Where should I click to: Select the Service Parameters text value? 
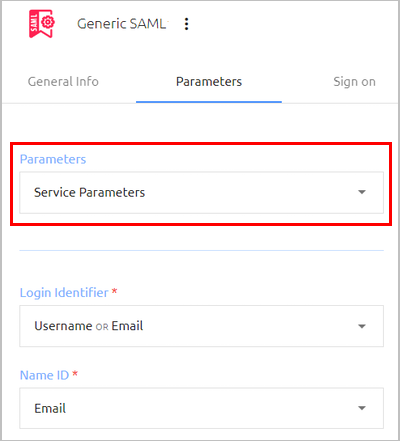(x=89, y=192)
